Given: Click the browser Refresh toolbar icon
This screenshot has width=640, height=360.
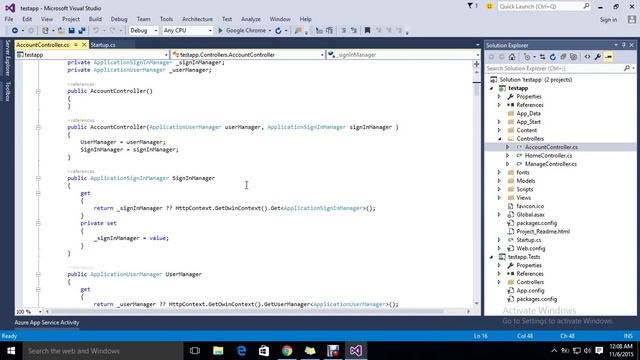Looking at the screenshot, I should pyautogui.click(x=278, y=31).
